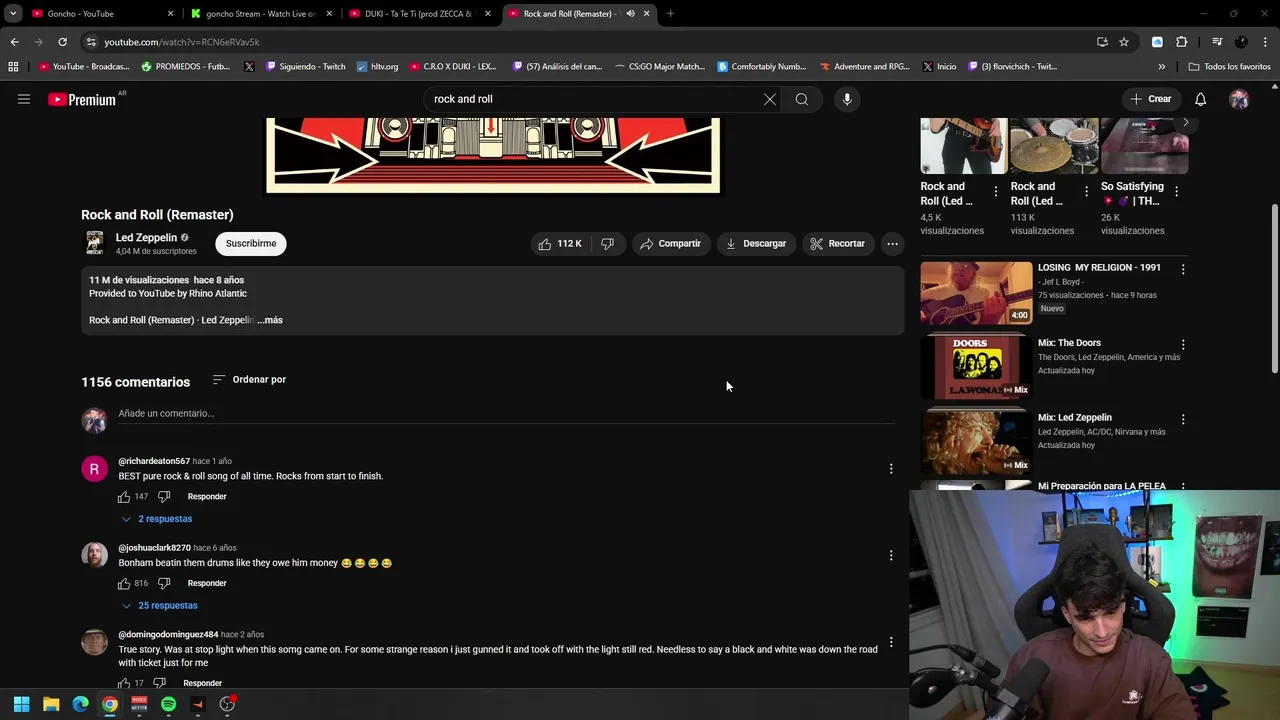The image size is (1280, 720).
Task: Switch to DUKI - Ta Te Ti tab
Action: coord(418,14)
